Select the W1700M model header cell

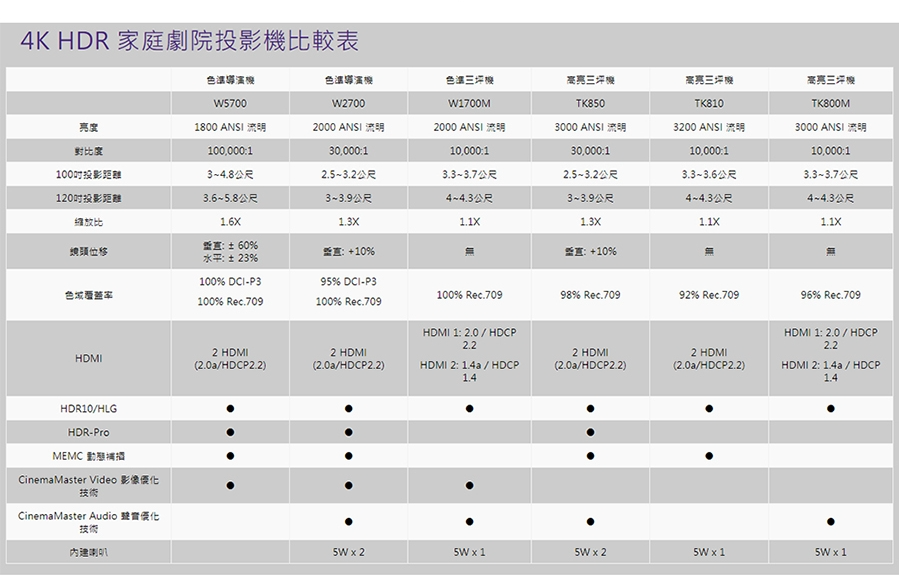coord(469,103)
